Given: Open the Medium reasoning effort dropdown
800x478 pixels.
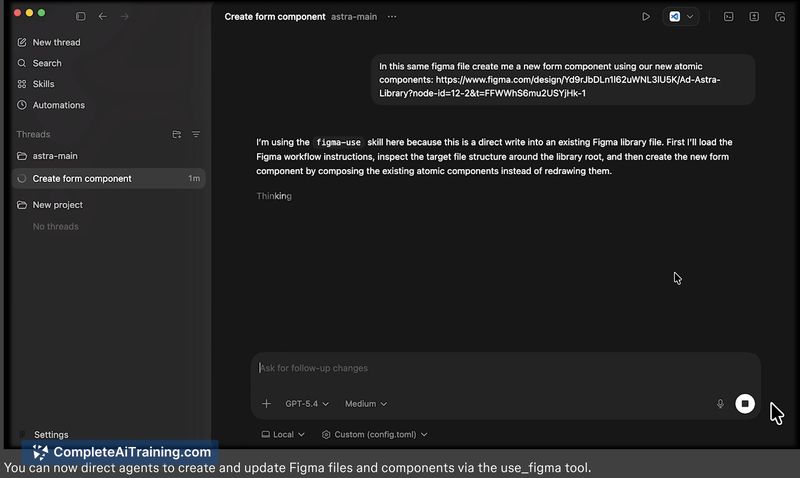Looking at the screenshot, I should (x=366, y=404).
